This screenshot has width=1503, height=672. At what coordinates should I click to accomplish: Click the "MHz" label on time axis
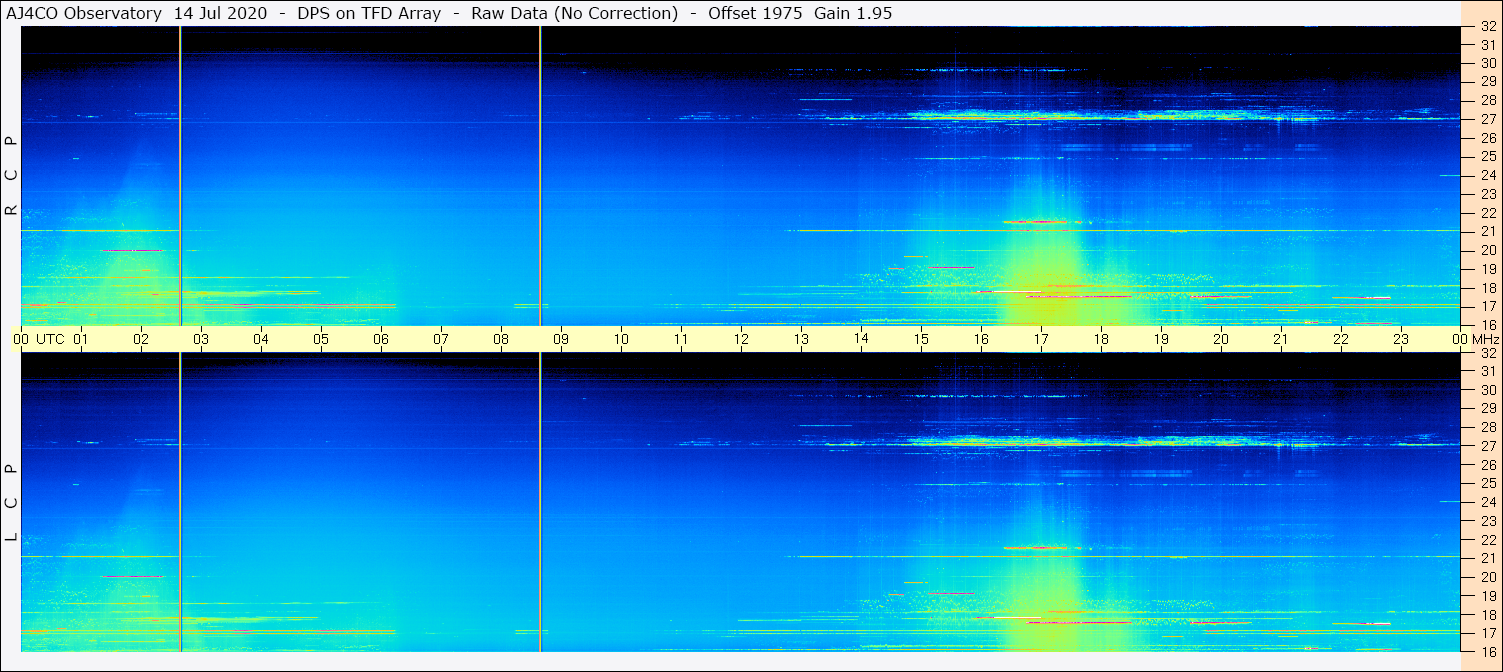pos(1484,339)
